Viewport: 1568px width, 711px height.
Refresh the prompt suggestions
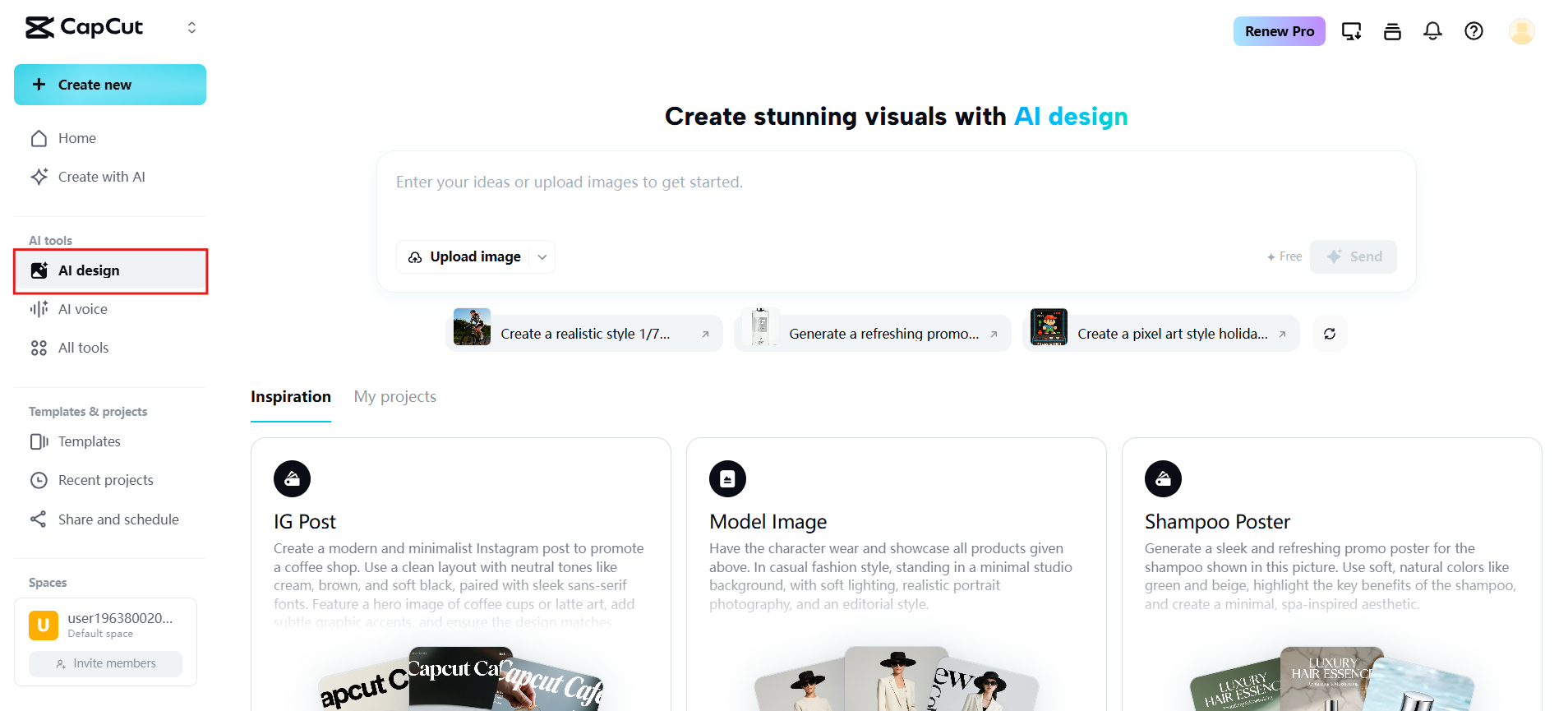click(1330, 334)
